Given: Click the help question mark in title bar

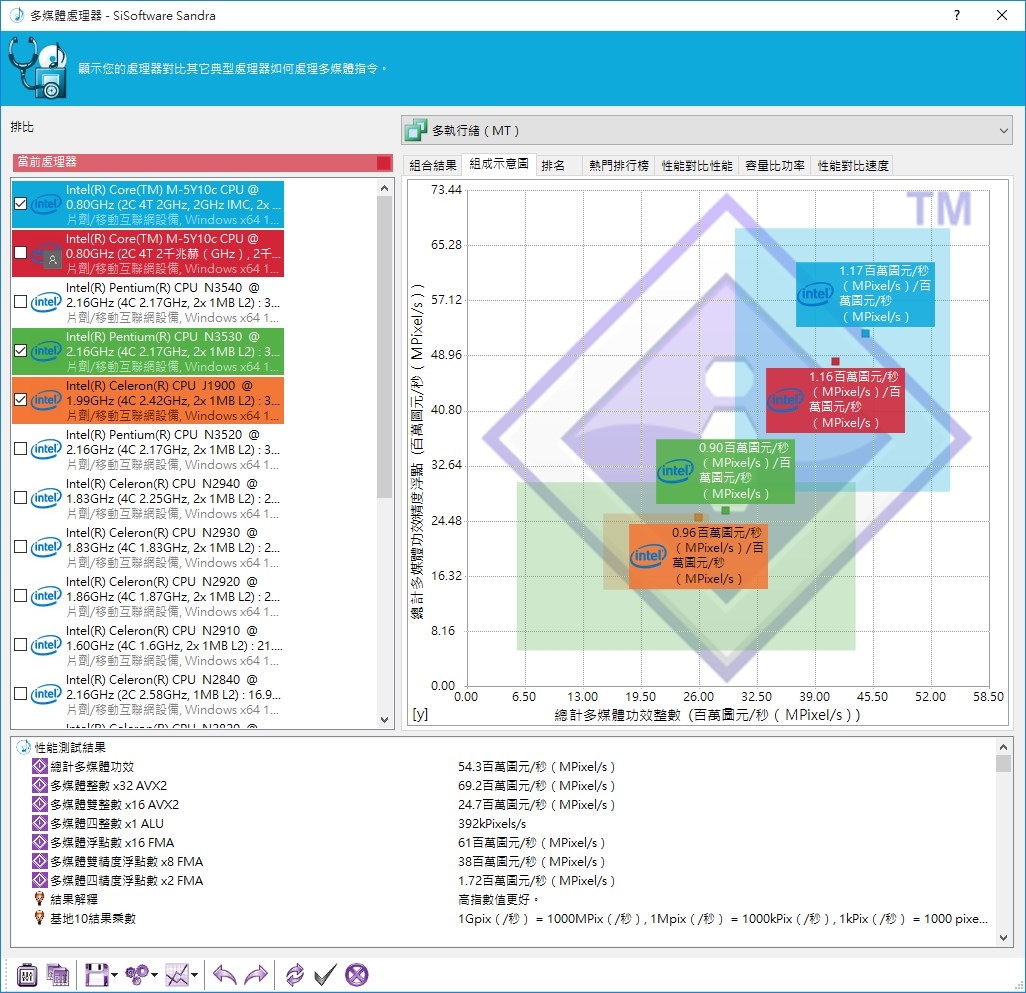Looking at the screenshot, I should click(957, 15).
